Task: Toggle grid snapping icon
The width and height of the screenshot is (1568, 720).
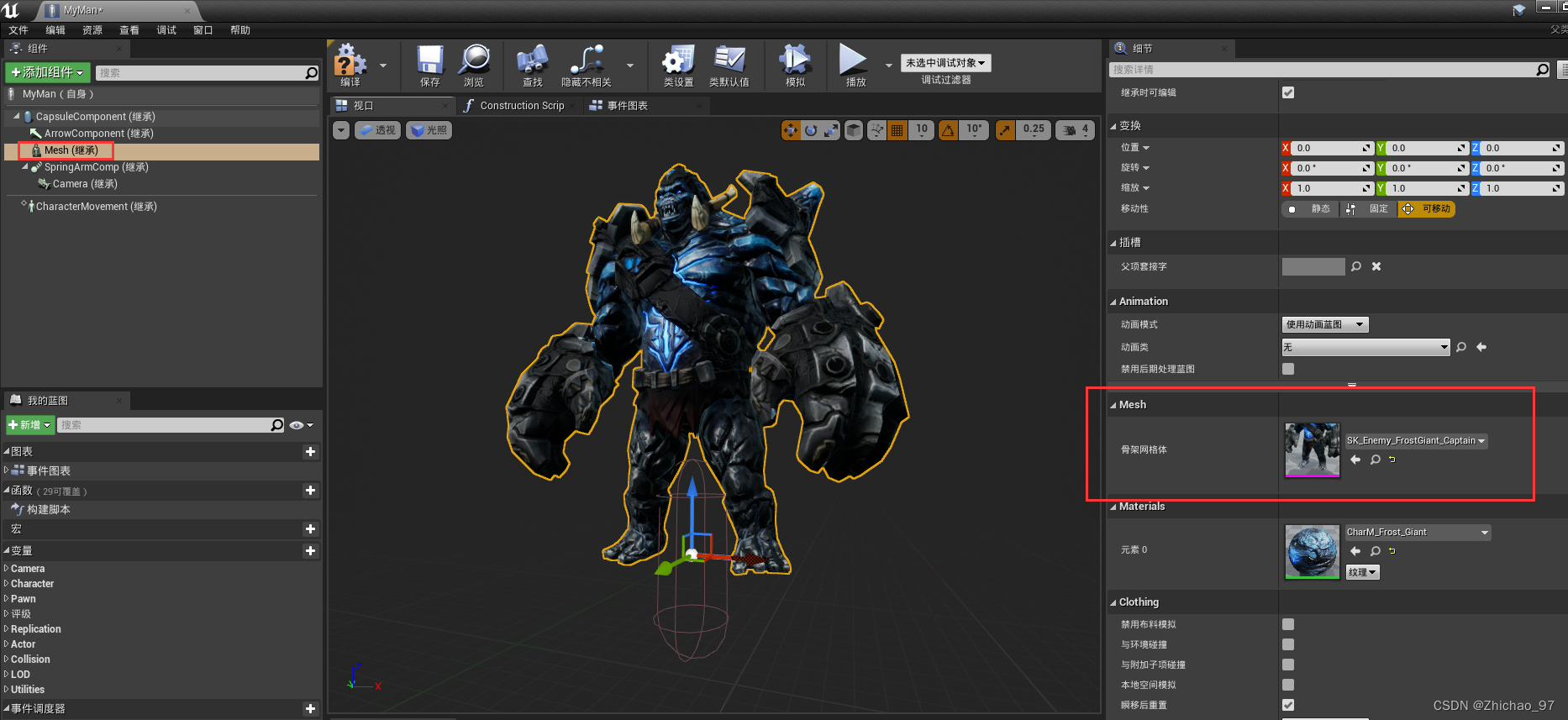Action: coord(897,130)
